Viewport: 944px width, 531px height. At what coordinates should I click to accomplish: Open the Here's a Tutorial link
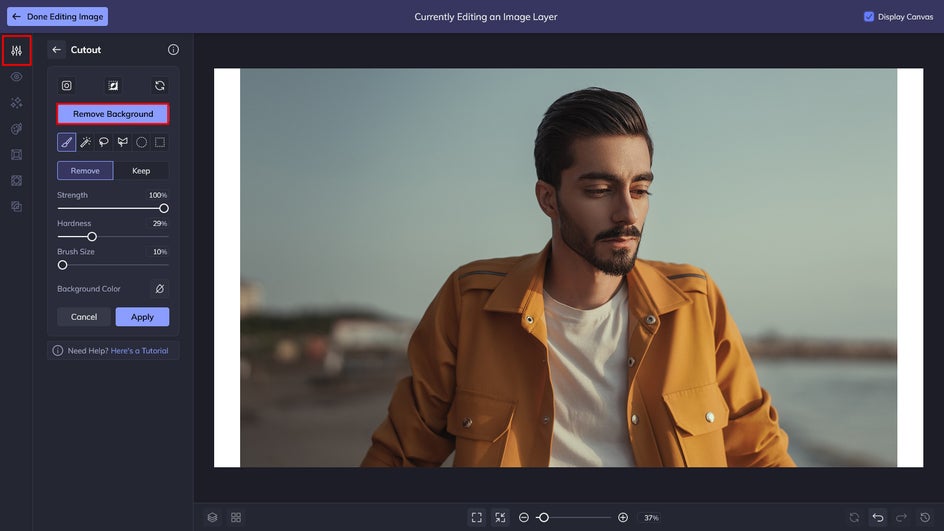tap(140, 351)
